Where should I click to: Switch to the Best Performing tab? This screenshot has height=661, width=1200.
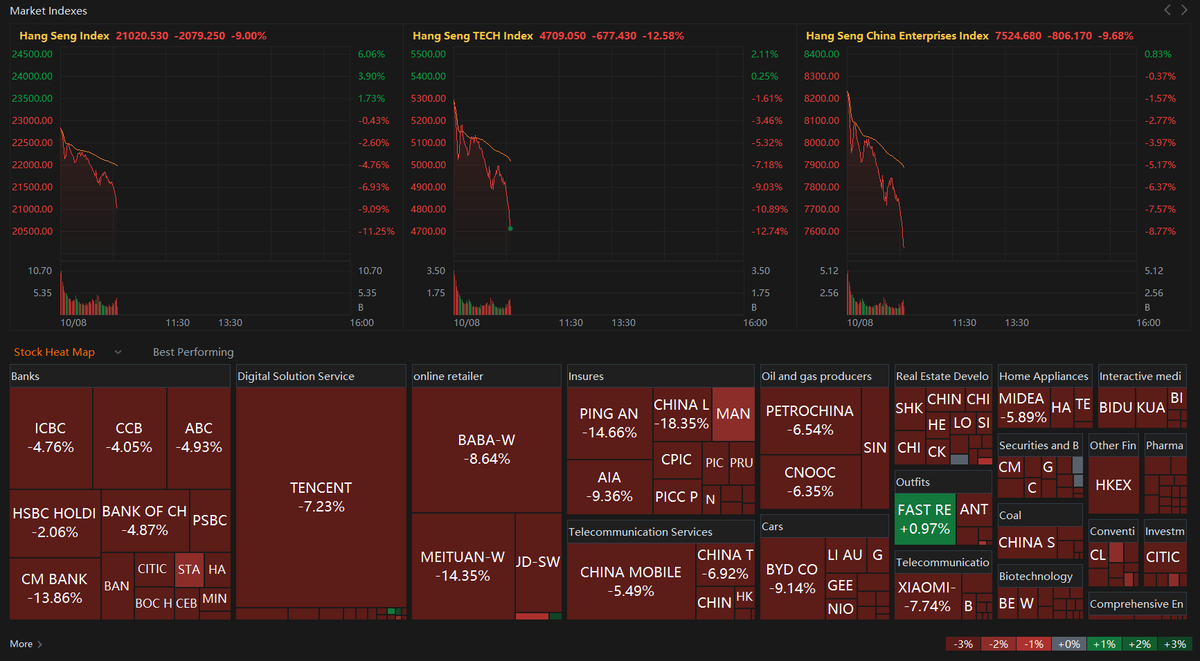193,352
